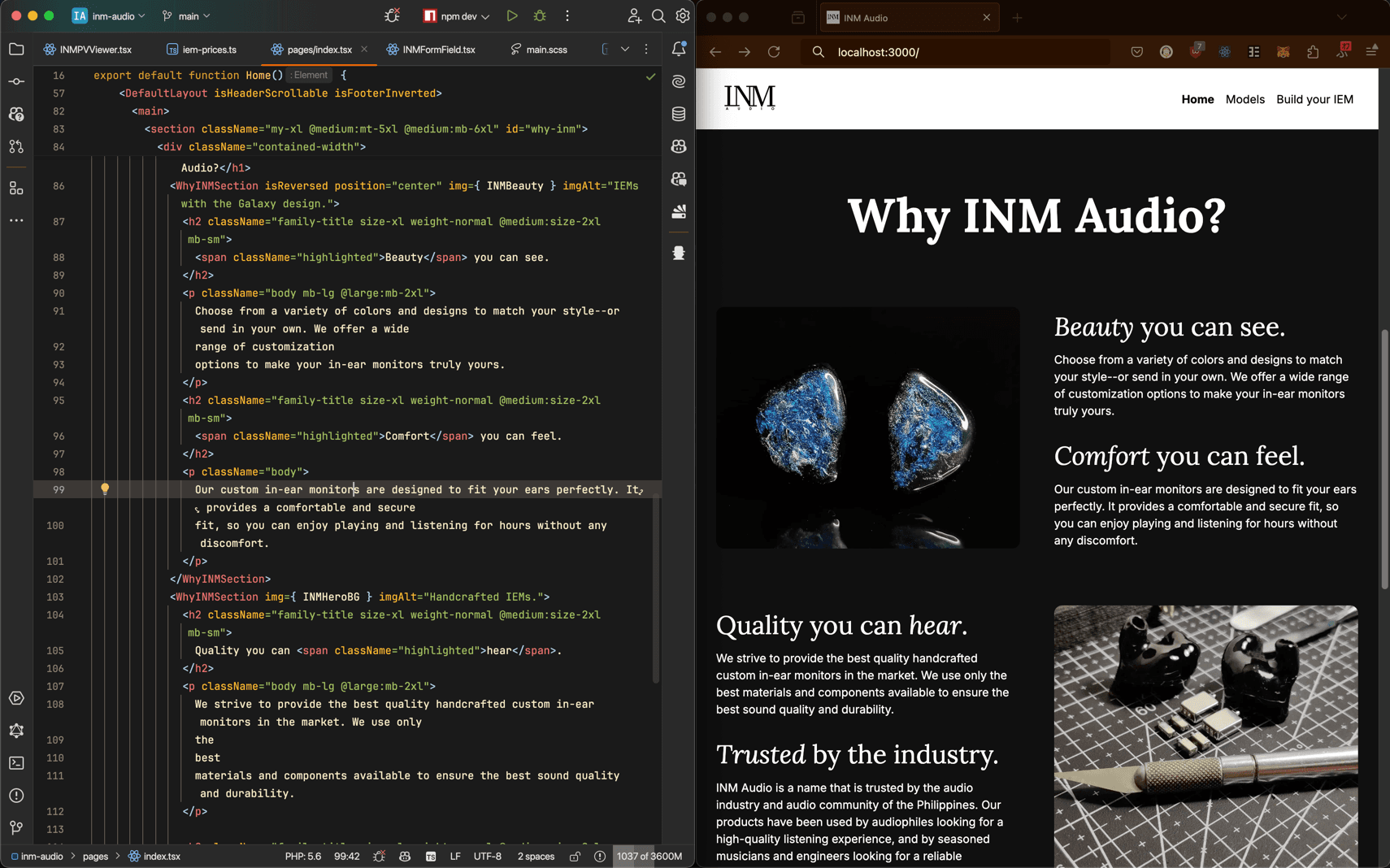Click the Build your IEM nav link
The height and width of the screenshot is (868, 1390).
click(x=1314, y=99)
